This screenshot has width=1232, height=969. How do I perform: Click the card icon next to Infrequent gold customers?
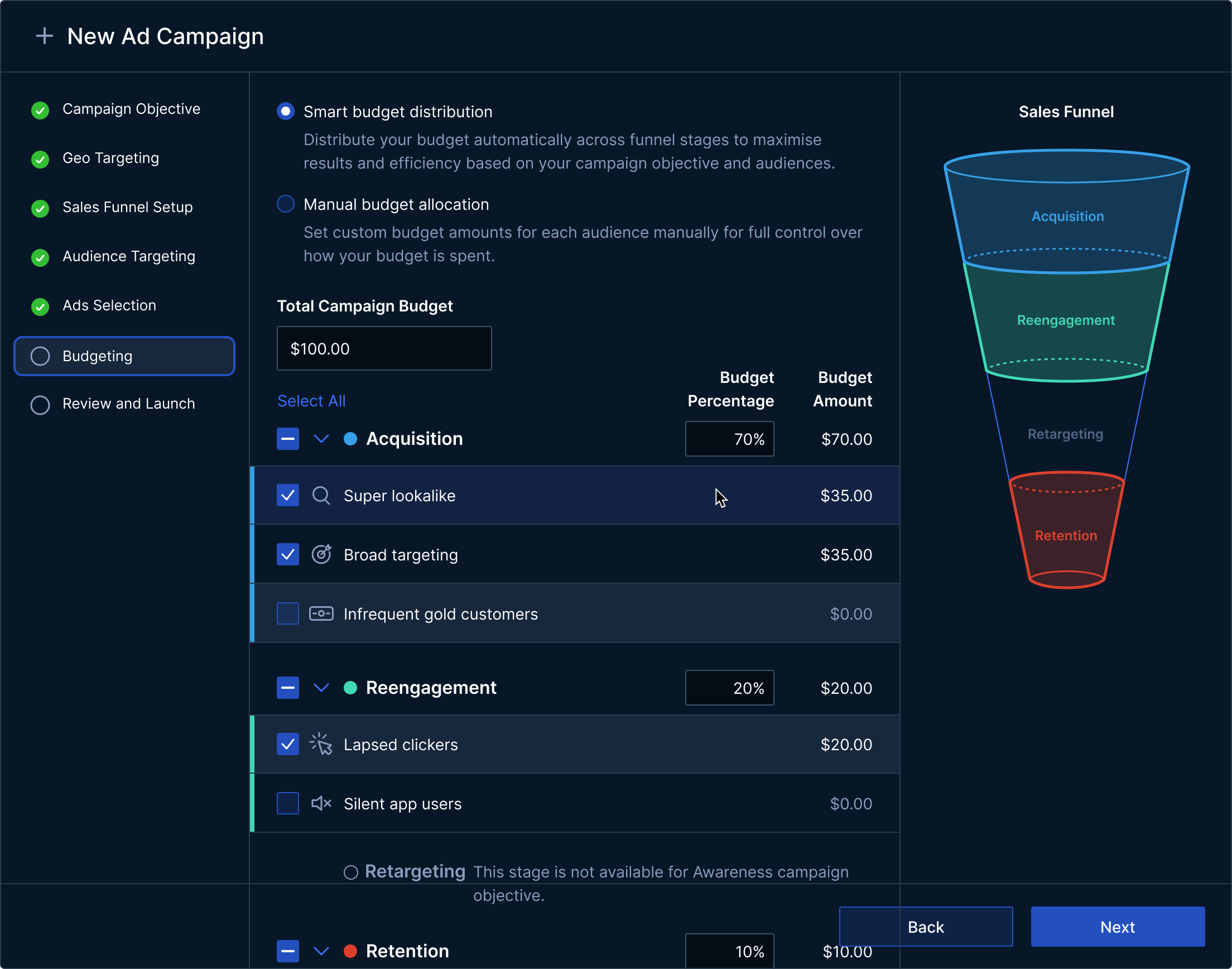point(321,613)
